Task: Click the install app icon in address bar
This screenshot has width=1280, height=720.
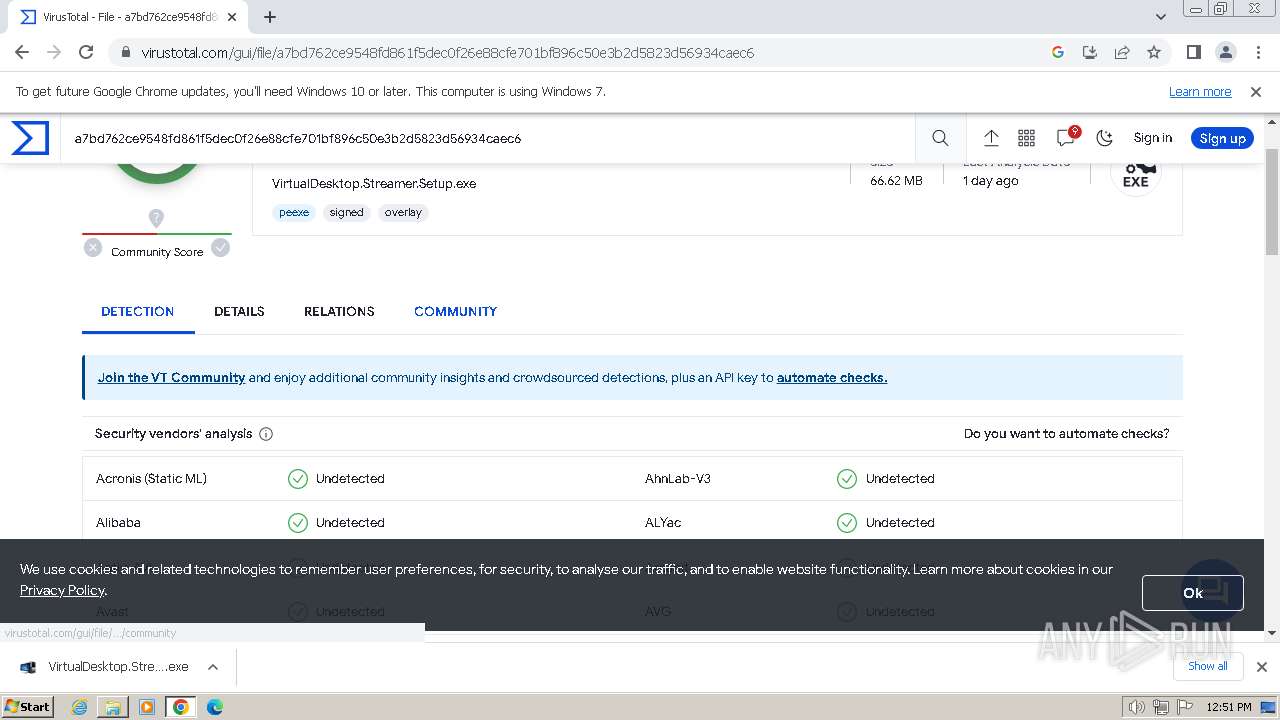Action: pos(1090,52)
